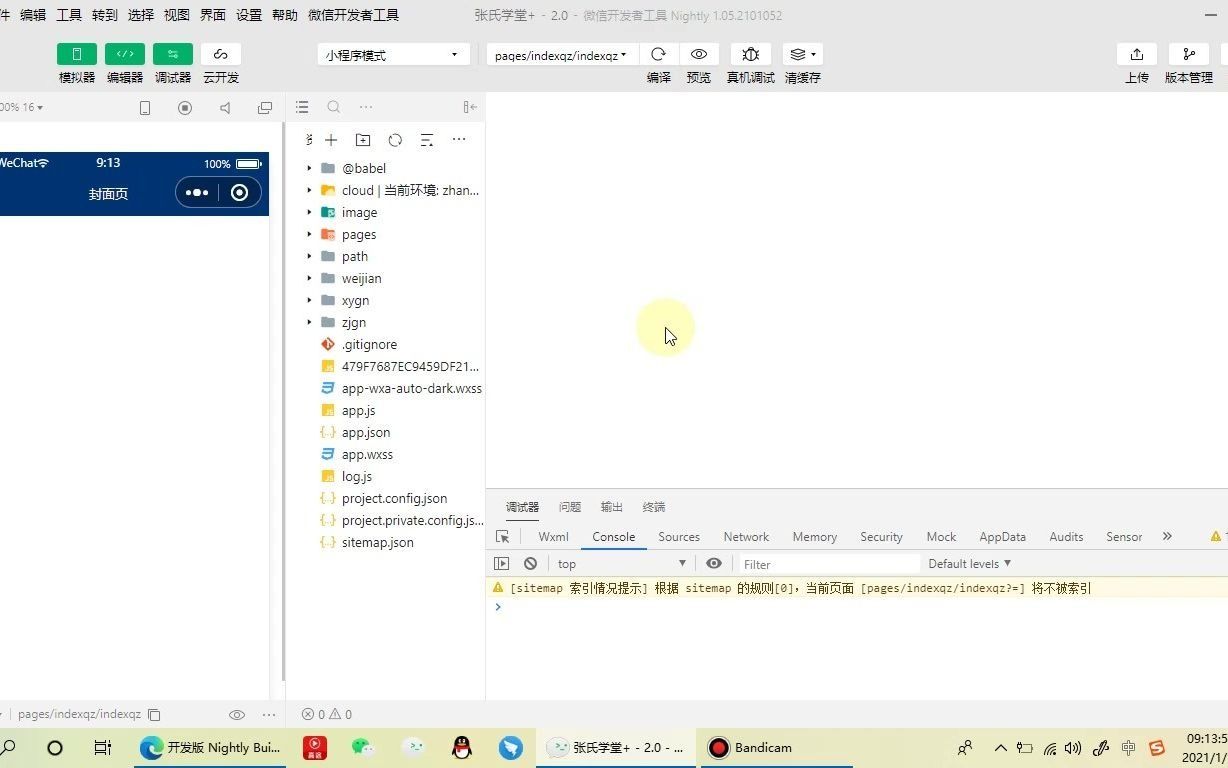Open Default levels dropdown
1228x768 pixels.
969,564
